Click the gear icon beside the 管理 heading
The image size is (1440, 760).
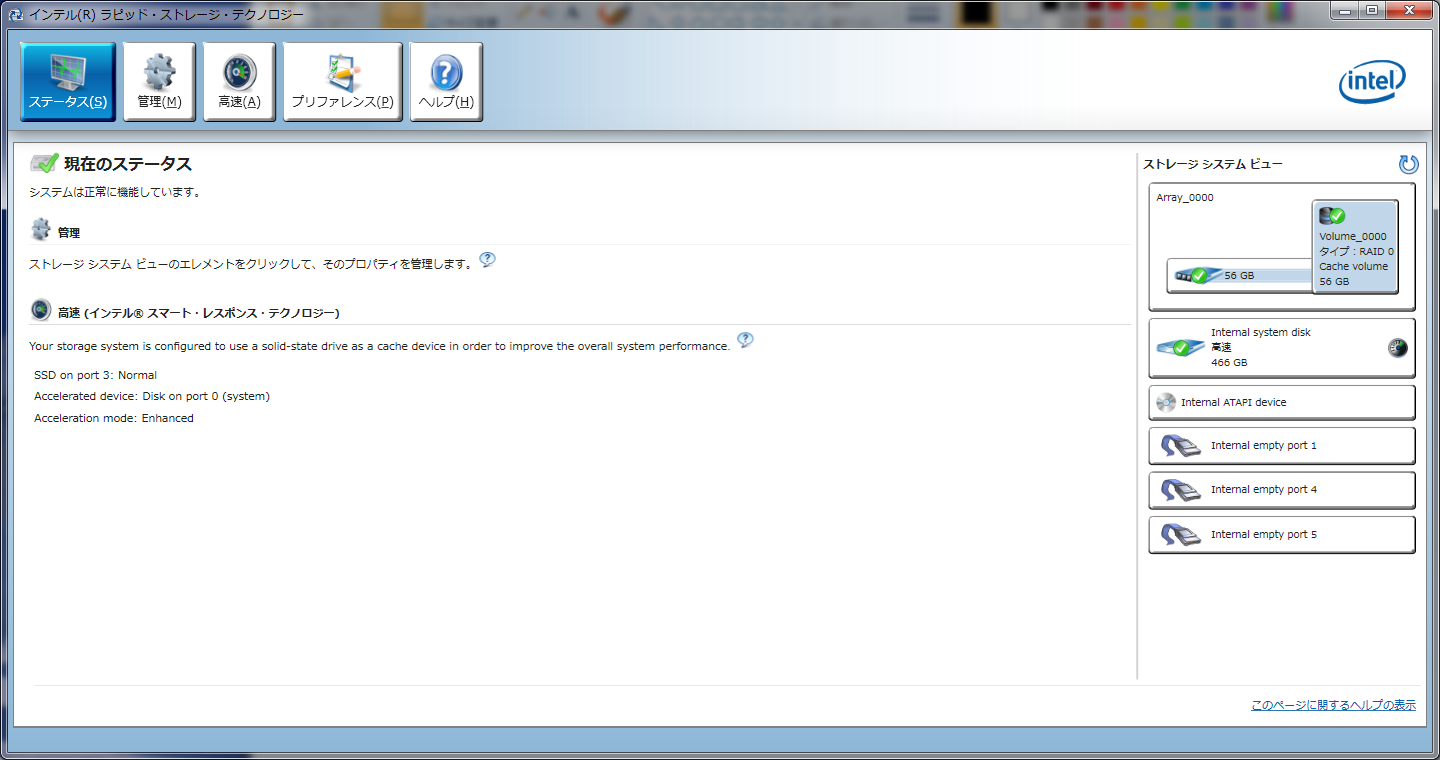[x=41, y=230]
